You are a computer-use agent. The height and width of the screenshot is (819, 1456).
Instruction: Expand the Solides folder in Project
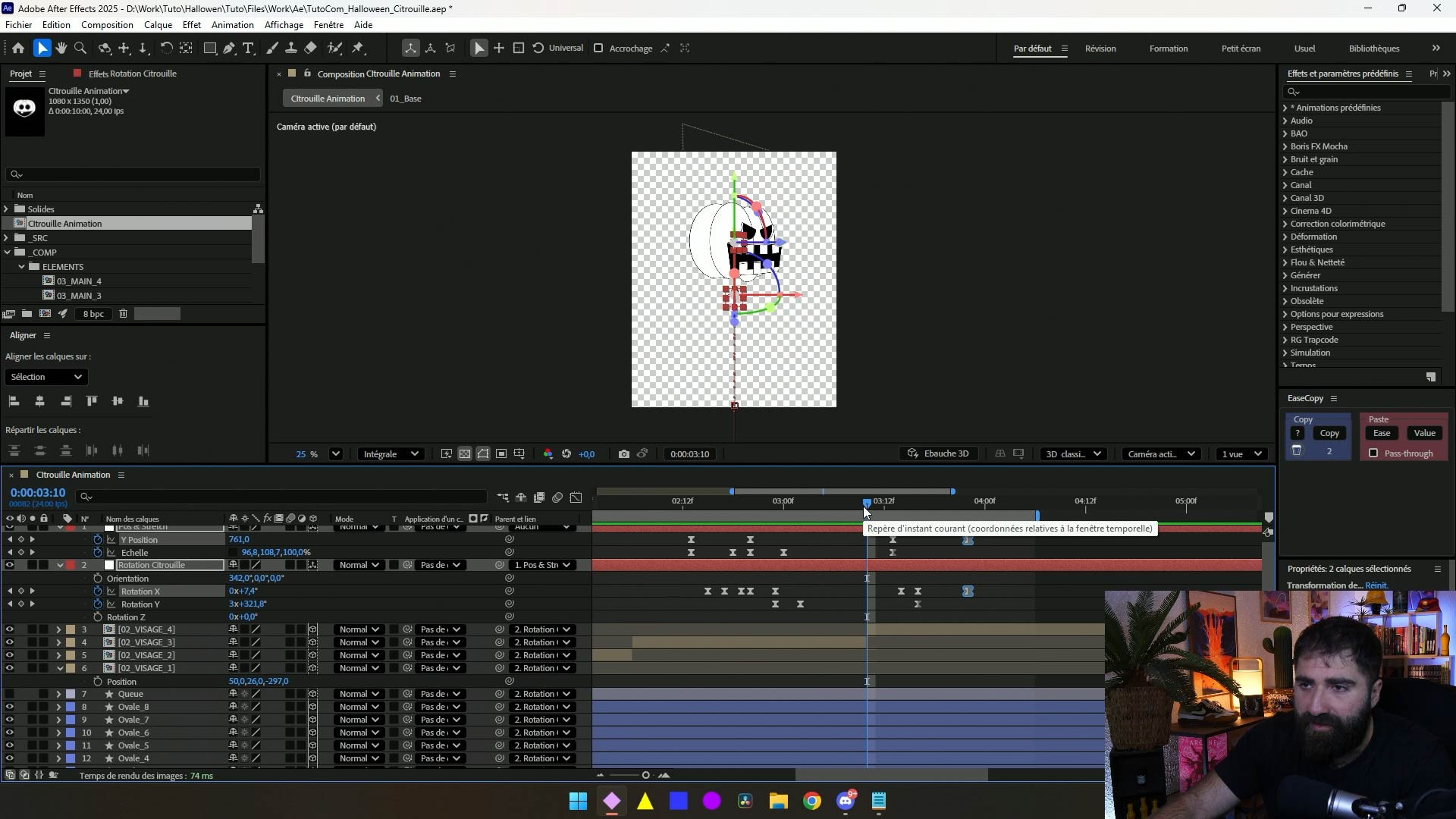(x=7, y=209)
